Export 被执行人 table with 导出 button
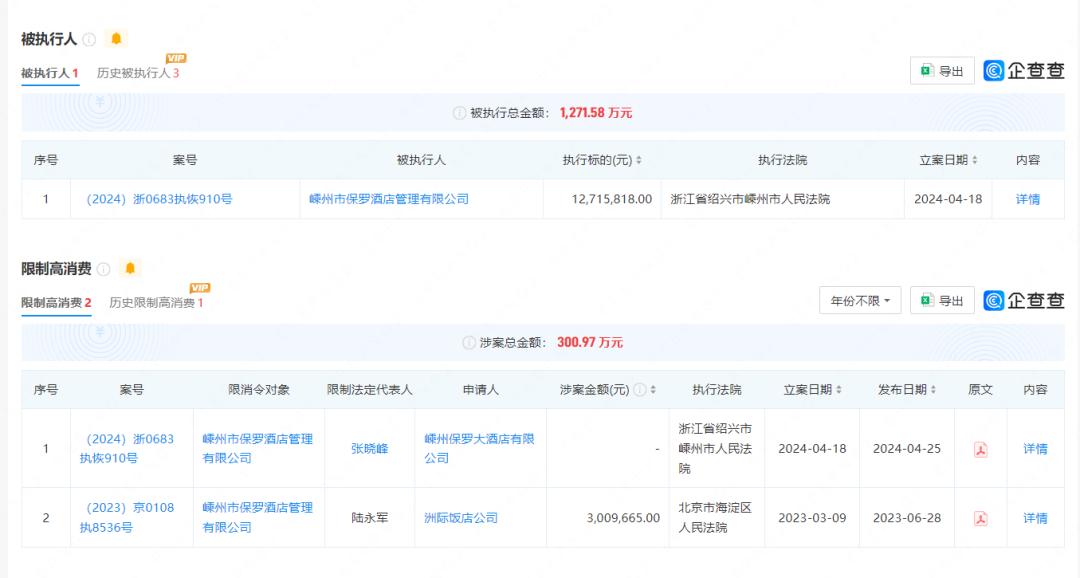1080x578 pixels. [x=942, y=71]
